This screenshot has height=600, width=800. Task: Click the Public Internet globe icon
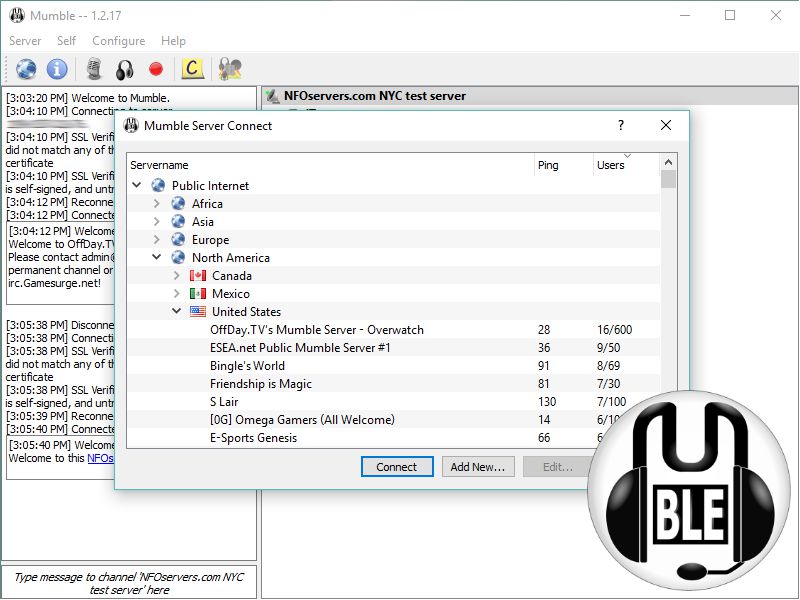(158, 186)
